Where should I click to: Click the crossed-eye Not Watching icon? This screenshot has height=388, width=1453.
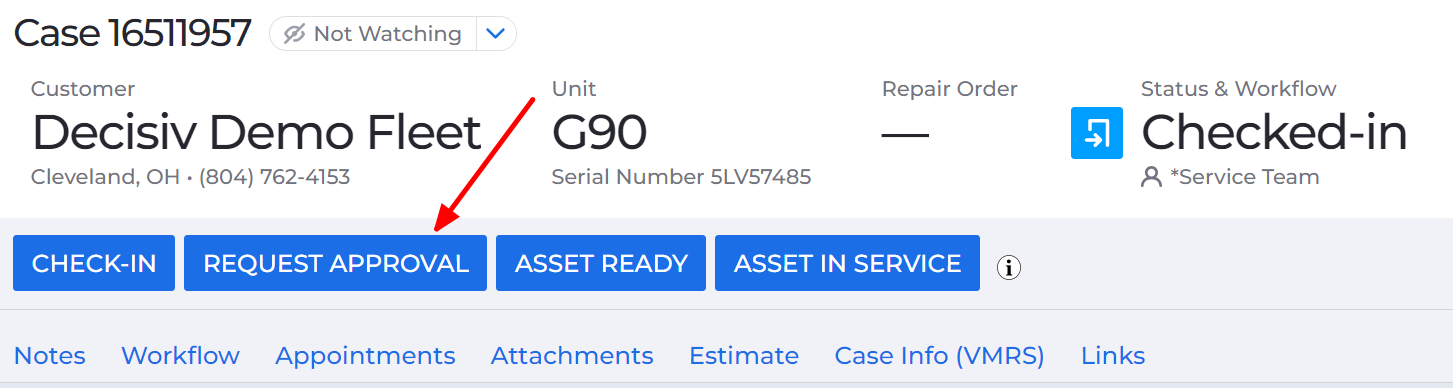(x=294, y=34)
